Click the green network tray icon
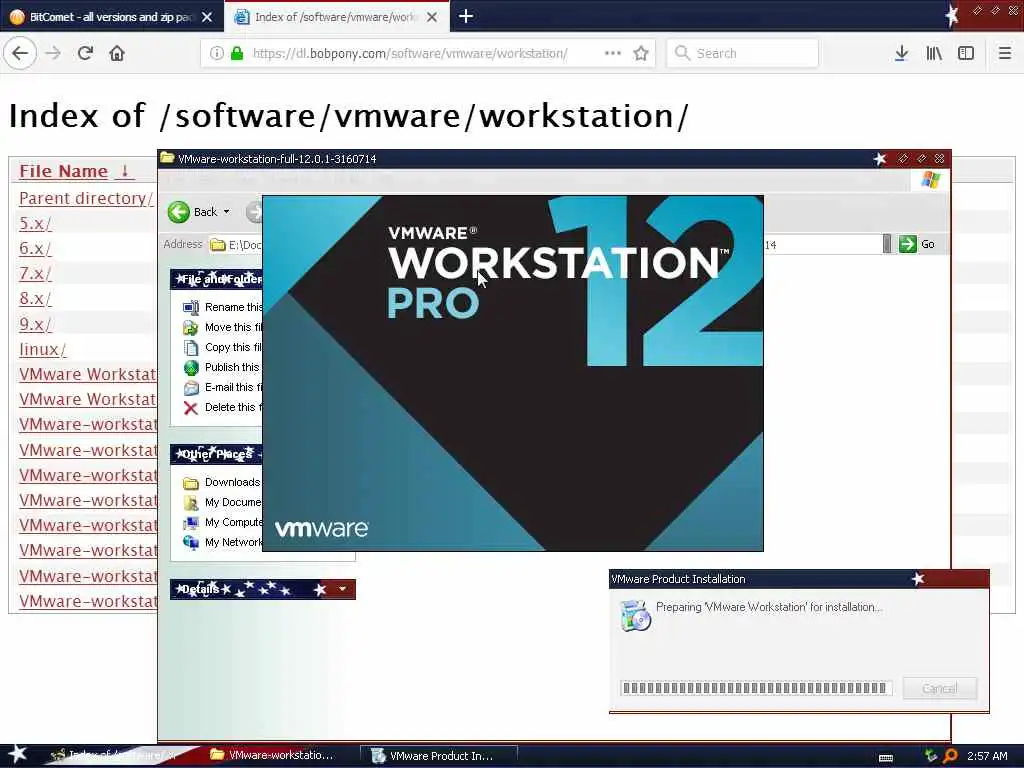Viewport: 1024px width, 768px height. 931,756
